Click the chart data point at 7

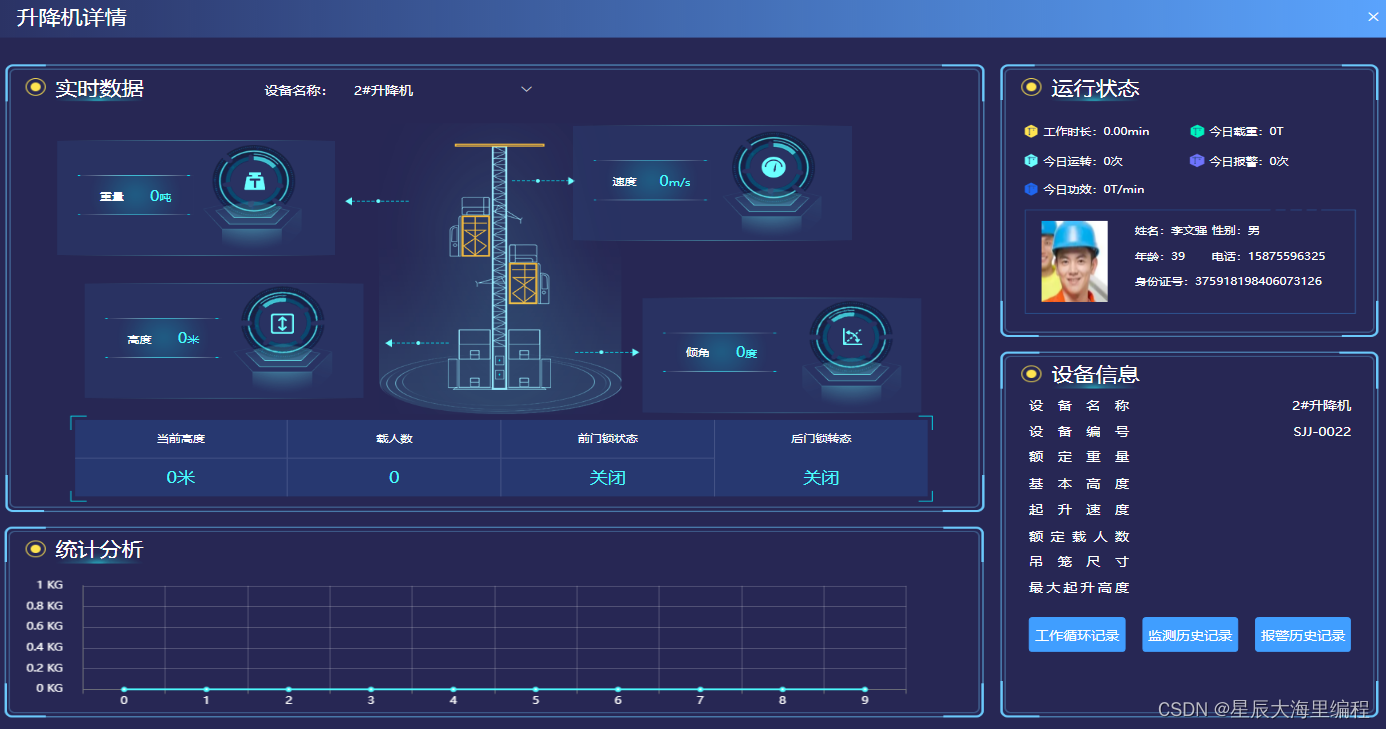click(x=700, y=689)
